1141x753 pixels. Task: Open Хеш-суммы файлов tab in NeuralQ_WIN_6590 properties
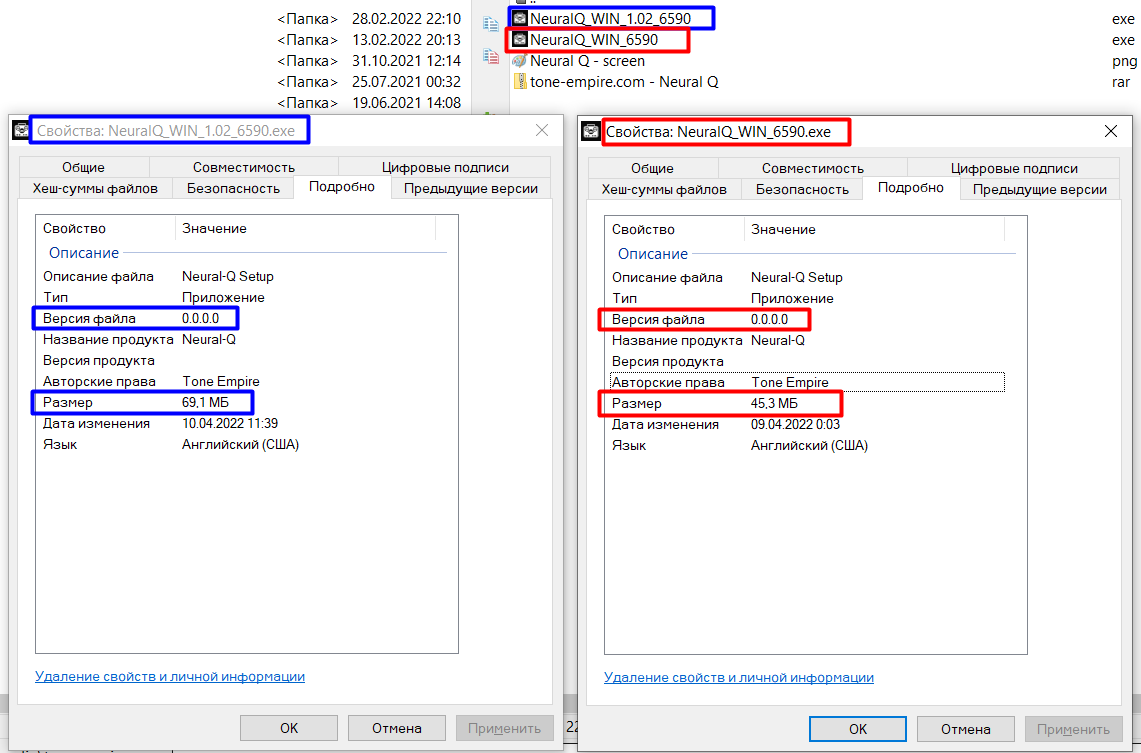664,189
